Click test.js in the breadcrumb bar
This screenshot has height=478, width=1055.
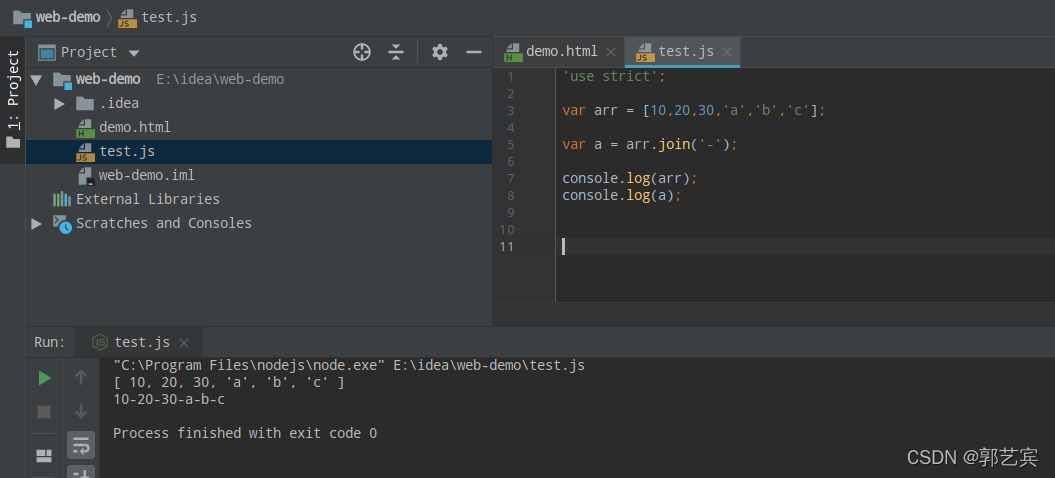158,17
